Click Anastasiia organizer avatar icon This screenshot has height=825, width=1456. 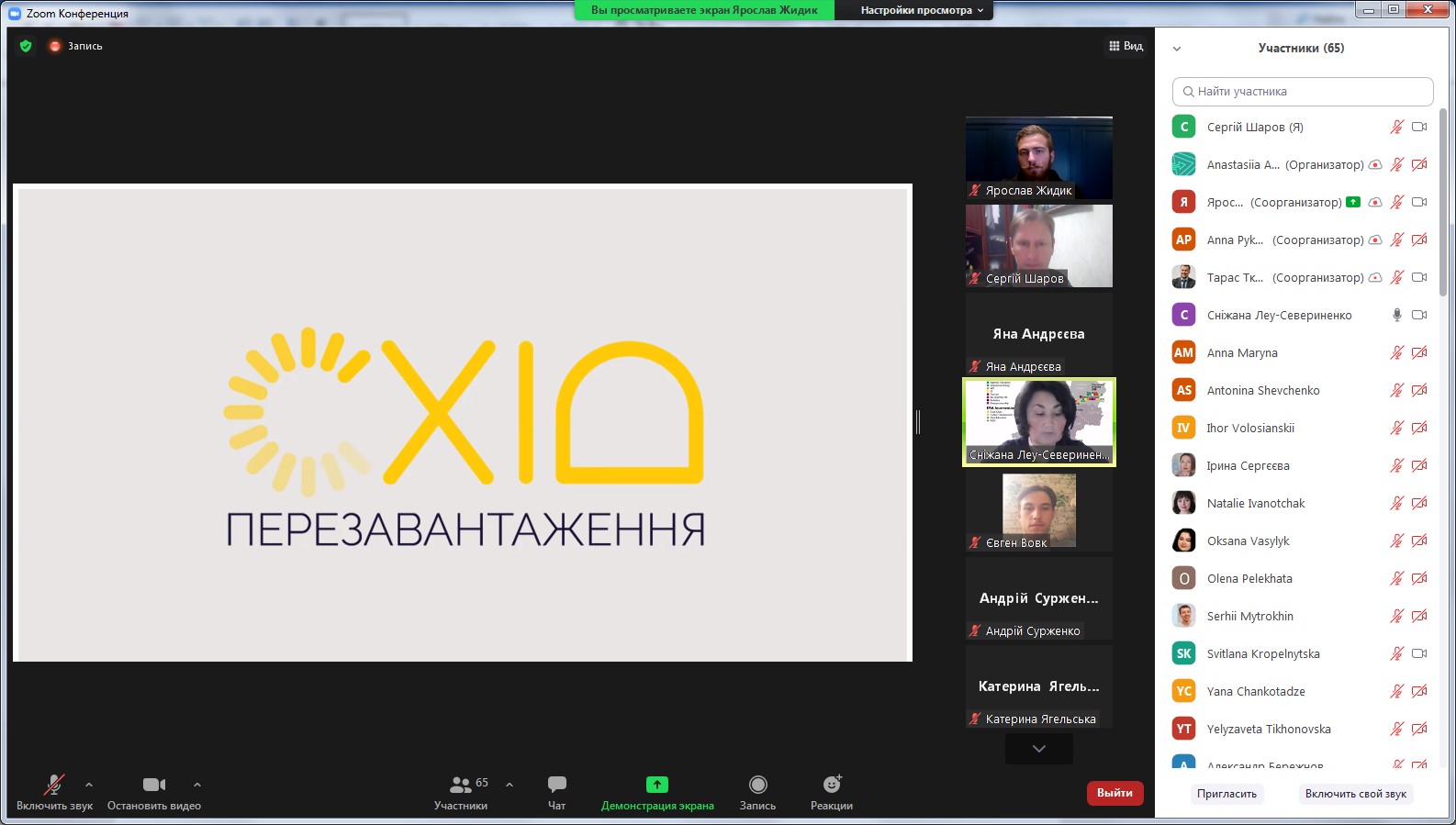1184,164
